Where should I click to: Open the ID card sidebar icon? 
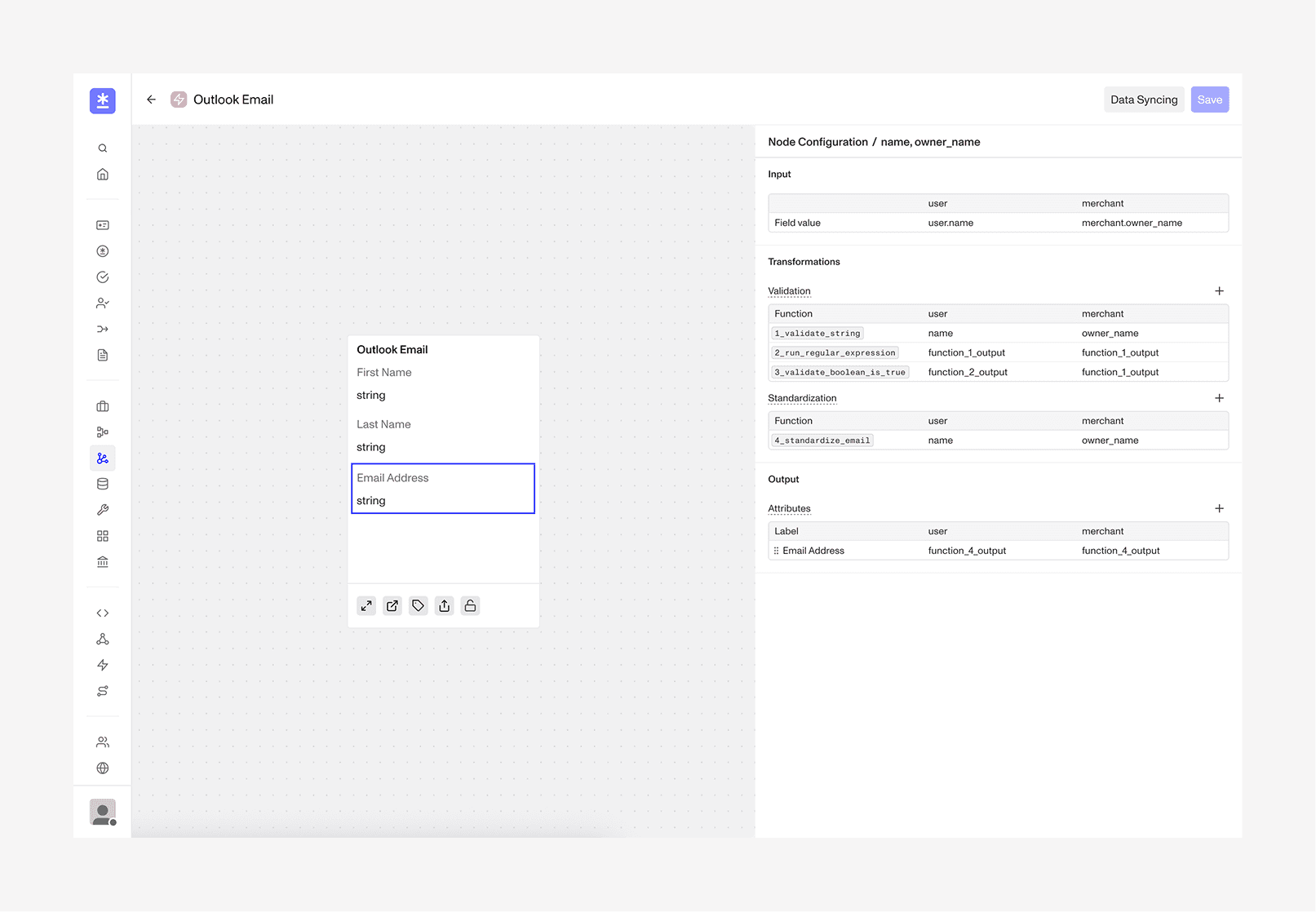(x=103, y=225)
